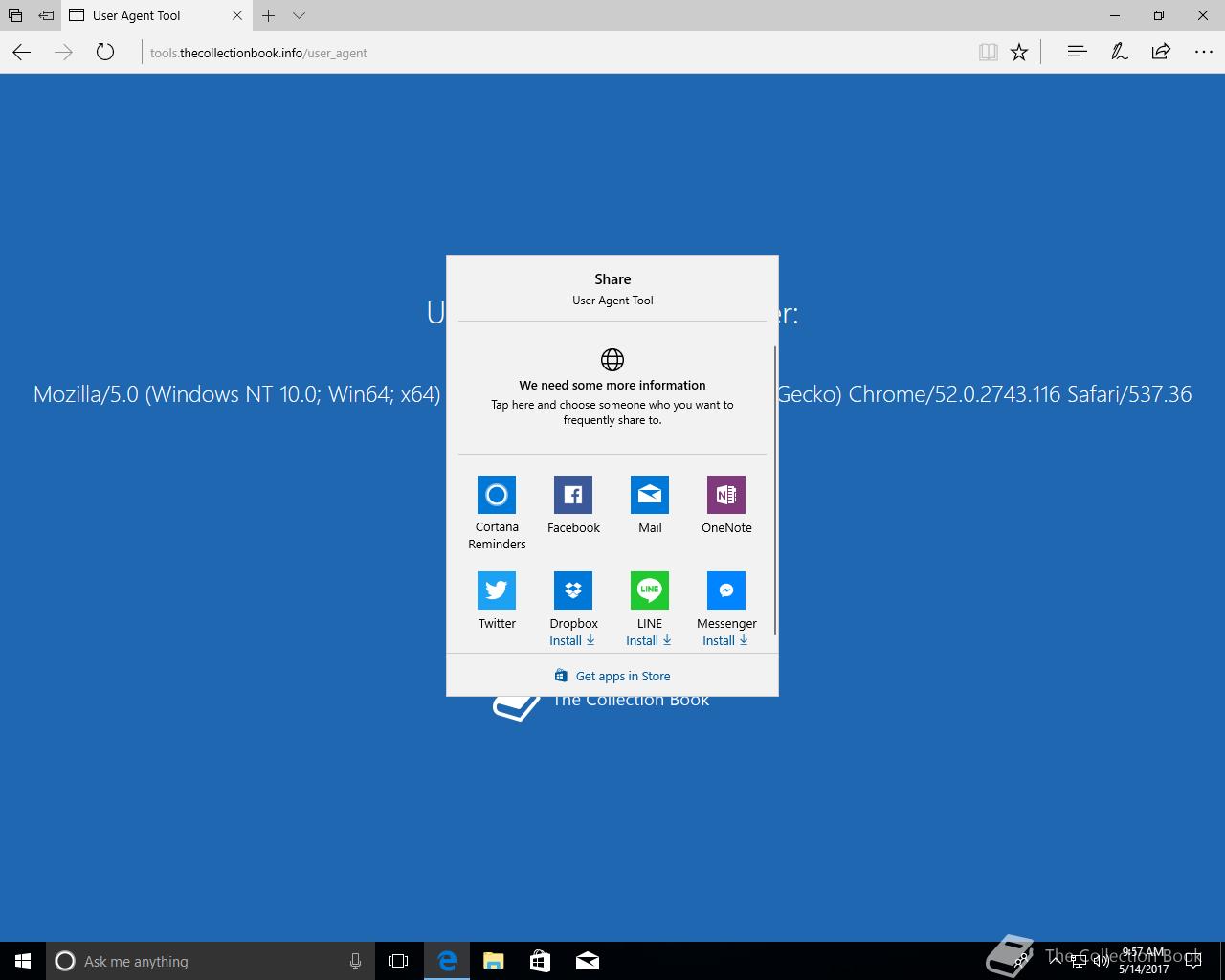This screenshot has height=980, width=1225.
Task: Select the Dropbox share icon
Action: pos(573,590)
